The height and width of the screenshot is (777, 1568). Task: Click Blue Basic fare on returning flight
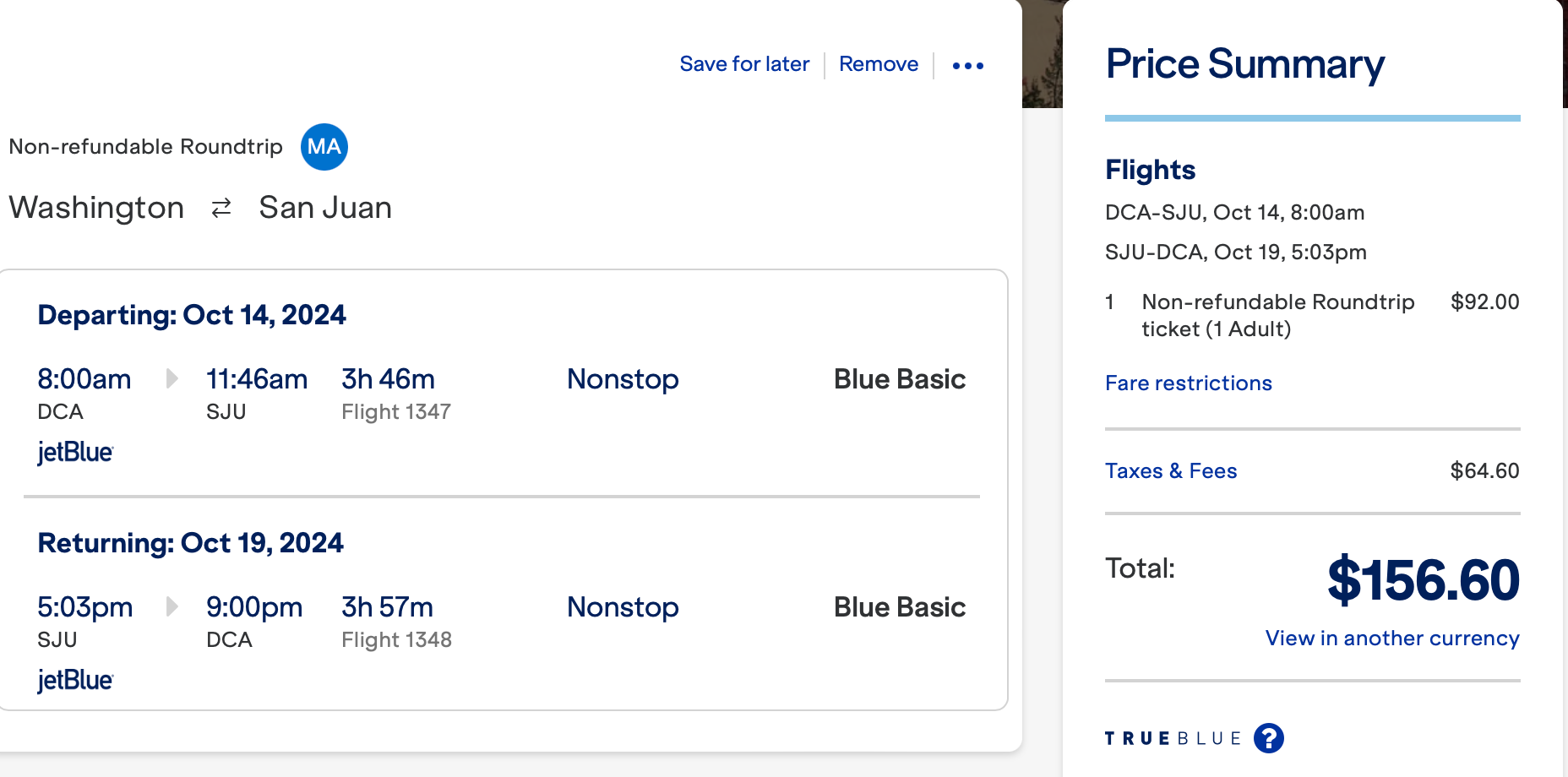click(899, 607)
